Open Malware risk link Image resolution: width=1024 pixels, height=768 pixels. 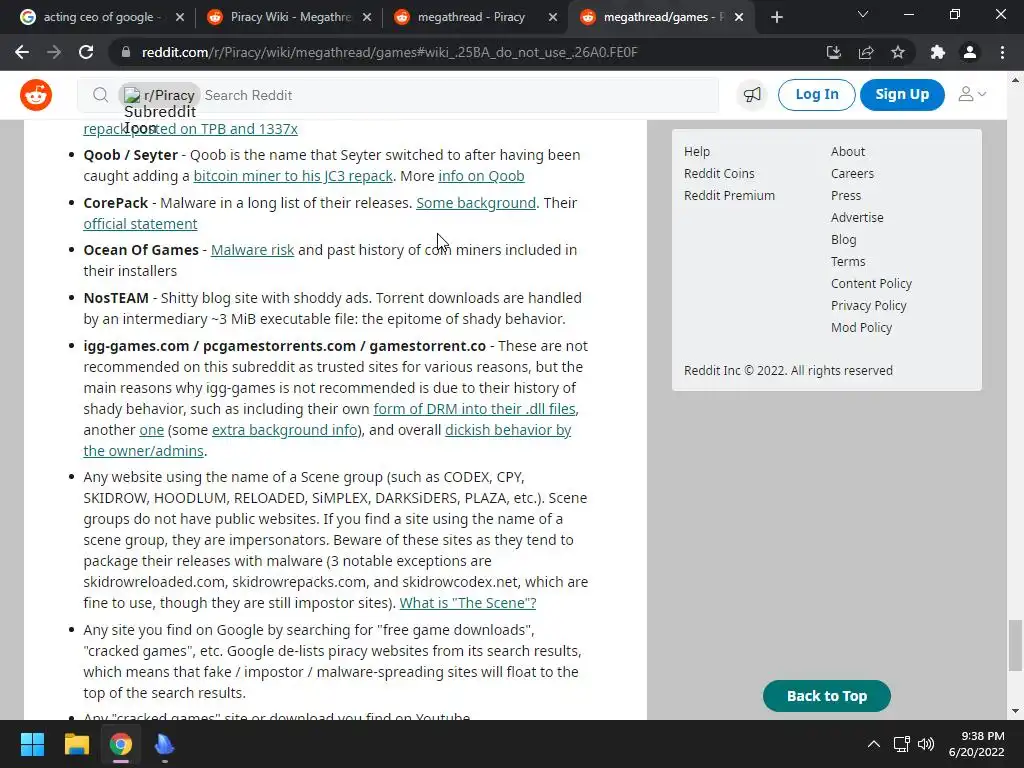252,250
